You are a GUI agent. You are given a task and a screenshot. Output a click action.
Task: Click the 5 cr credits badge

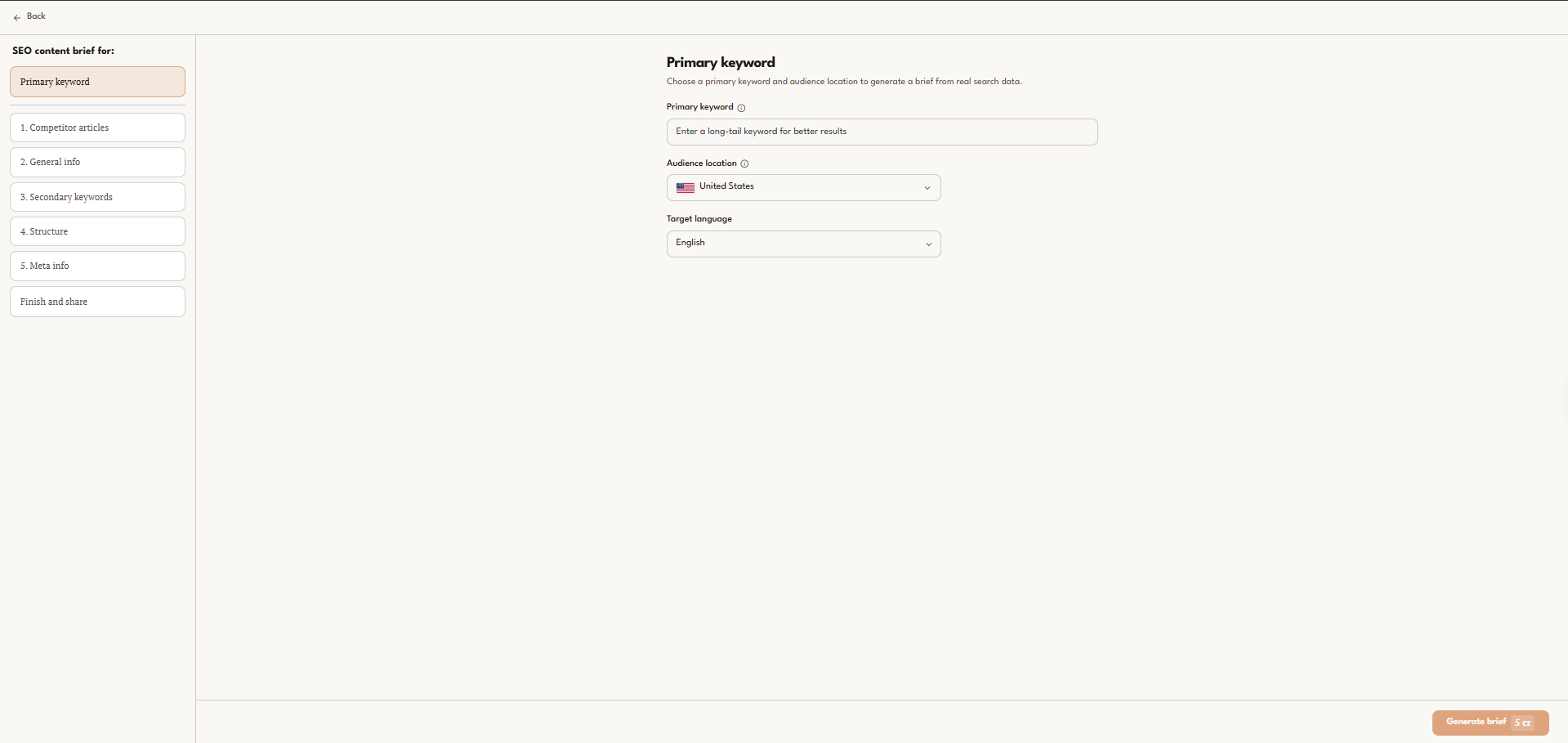(1523, 723)
